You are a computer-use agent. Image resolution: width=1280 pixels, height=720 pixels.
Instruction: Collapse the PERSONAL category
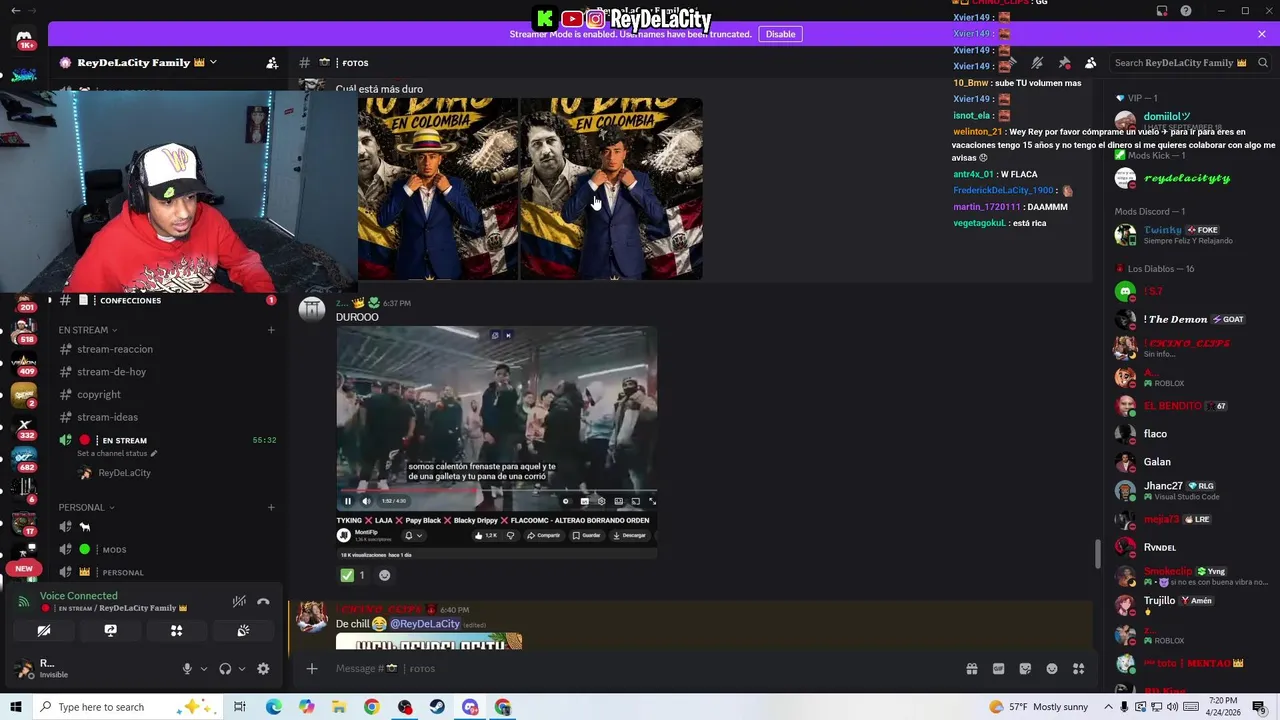(x=86, y=507)
